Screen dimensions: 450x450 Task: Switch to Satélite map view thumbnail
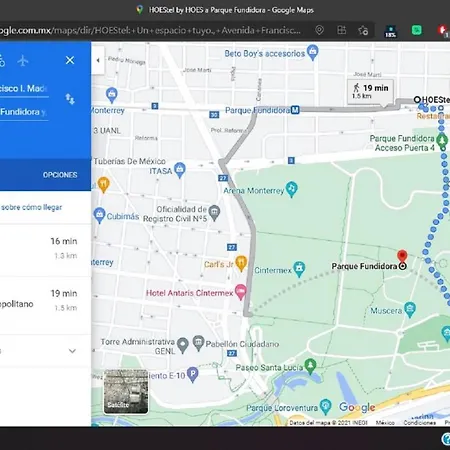(126, 392)
